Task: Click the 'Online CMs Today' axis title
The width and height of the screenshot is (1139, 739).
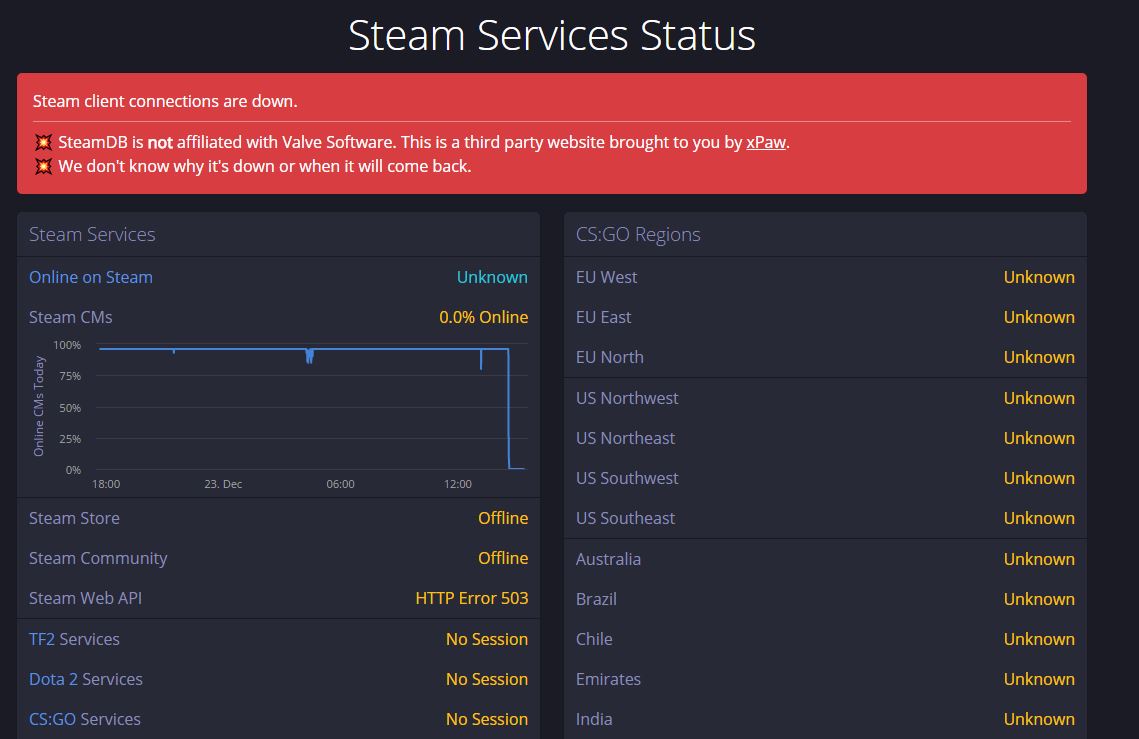Action: coord(39,406)
